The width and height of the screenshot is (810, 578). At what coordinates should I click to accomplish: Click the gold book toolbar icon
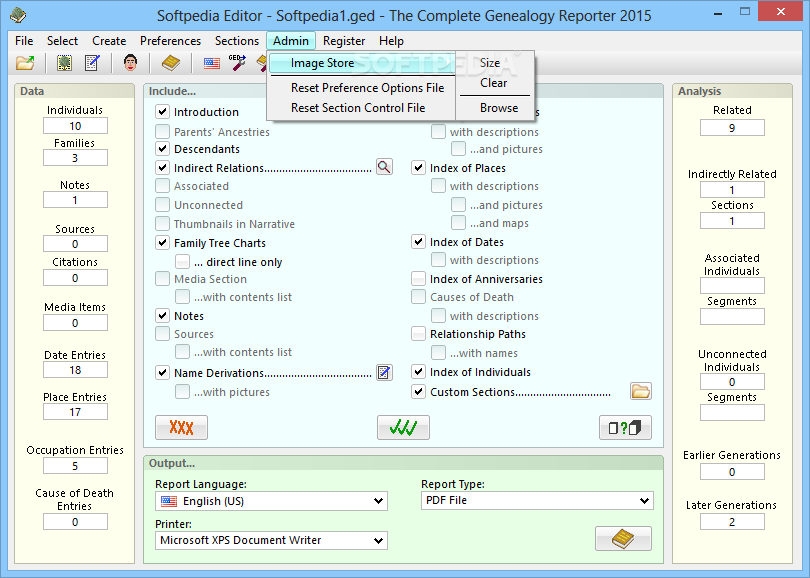point(170,63)
